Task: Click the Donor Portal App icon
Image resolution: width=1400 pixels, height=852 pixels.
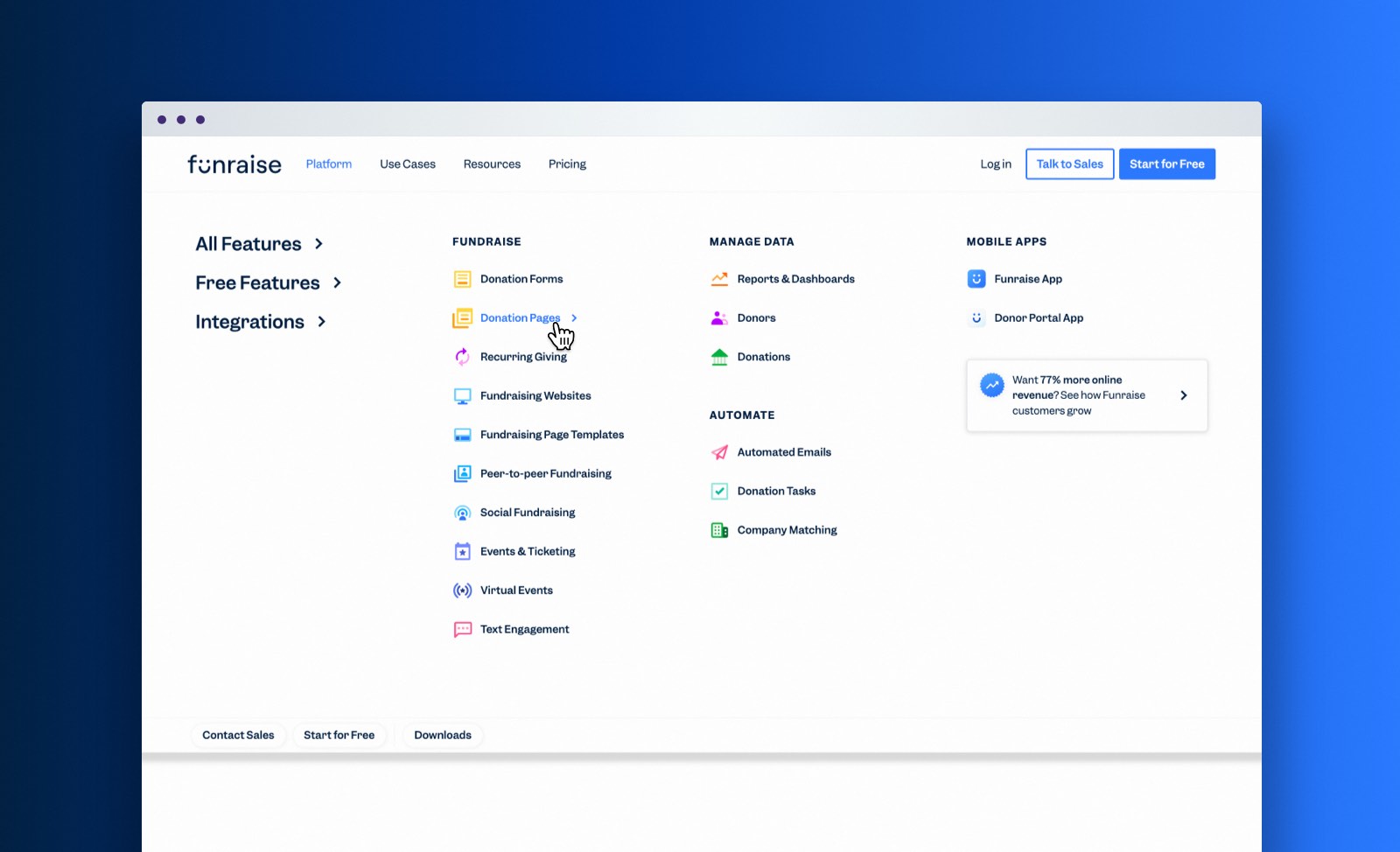Action: (x=976, y=318)
